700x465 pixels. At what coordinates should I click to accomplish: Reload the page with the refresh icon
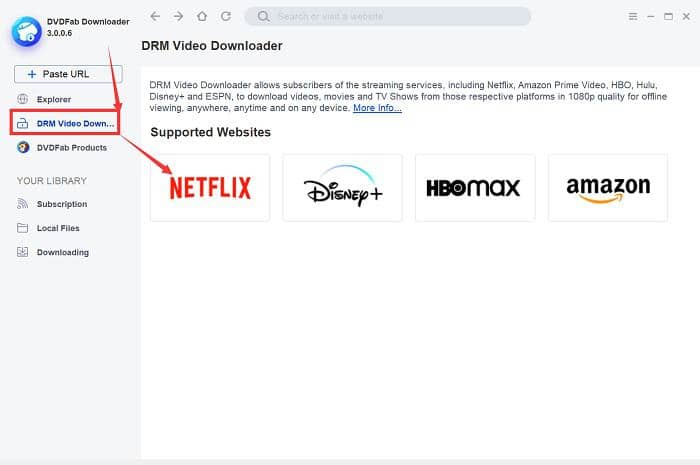click(226, 17)
